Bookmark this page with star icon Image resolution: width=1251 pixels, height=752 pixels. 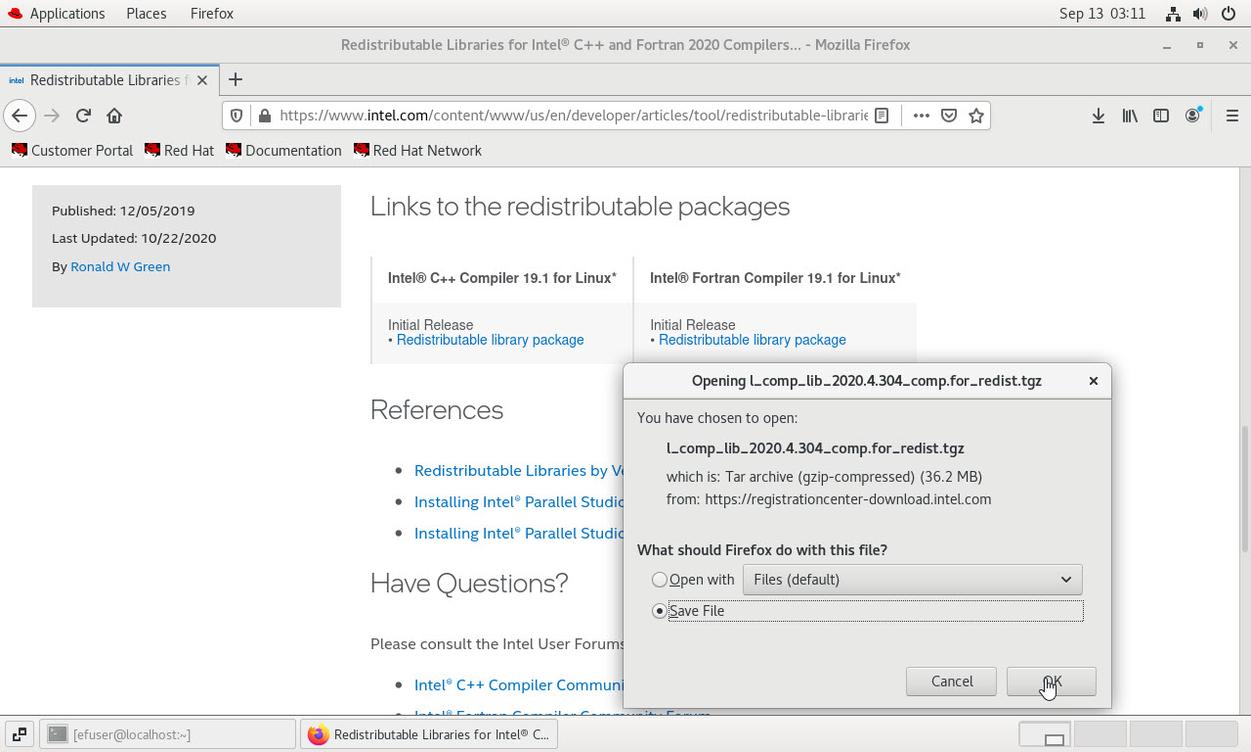click(977, 115)
